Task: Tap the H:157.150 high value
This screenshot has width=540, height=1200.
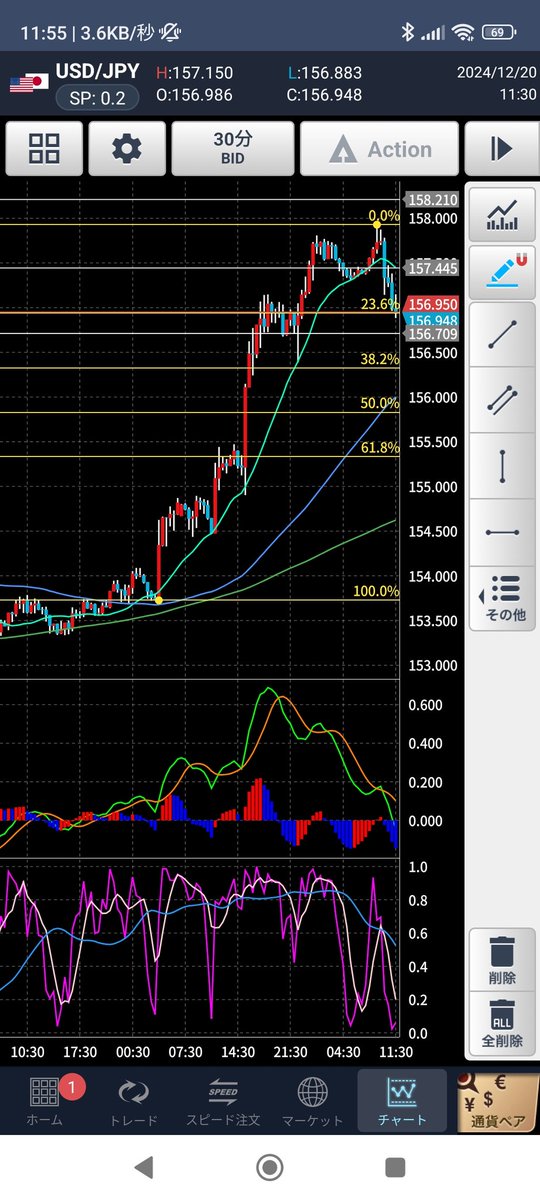Action: point(195,74)
